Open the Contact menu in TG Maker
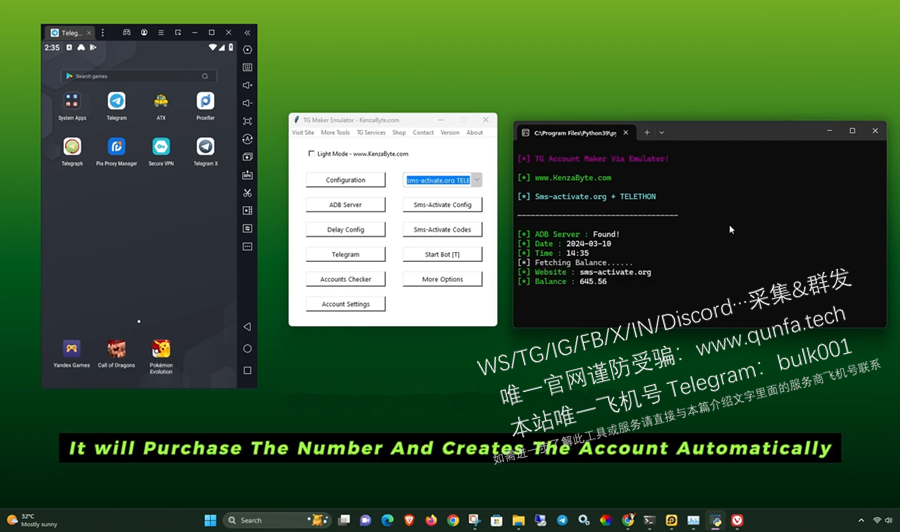The width and height of the screenshot is (900, 532). click(423, 133)
